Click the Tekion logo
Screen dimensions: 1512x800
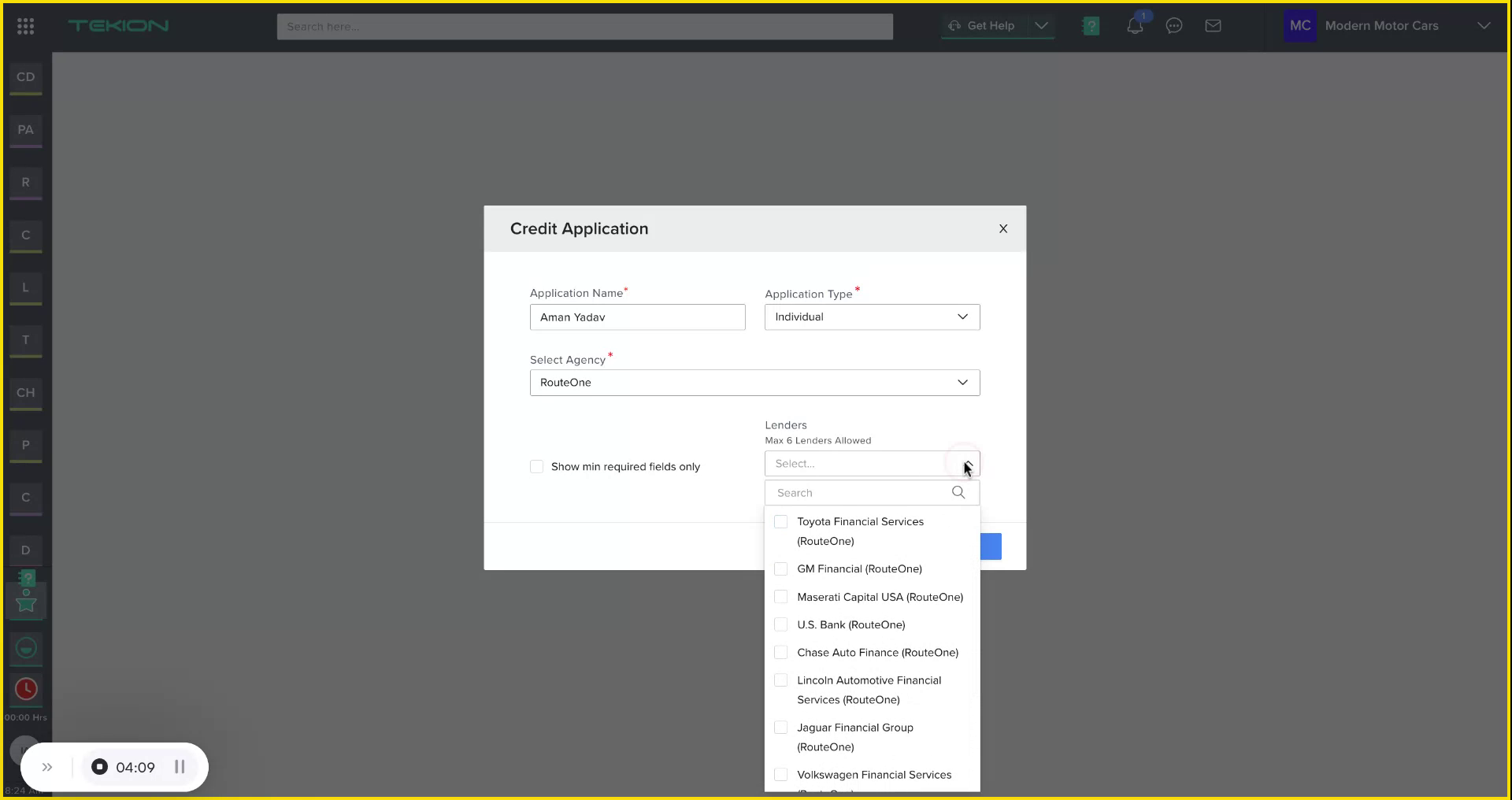[118, 25]
